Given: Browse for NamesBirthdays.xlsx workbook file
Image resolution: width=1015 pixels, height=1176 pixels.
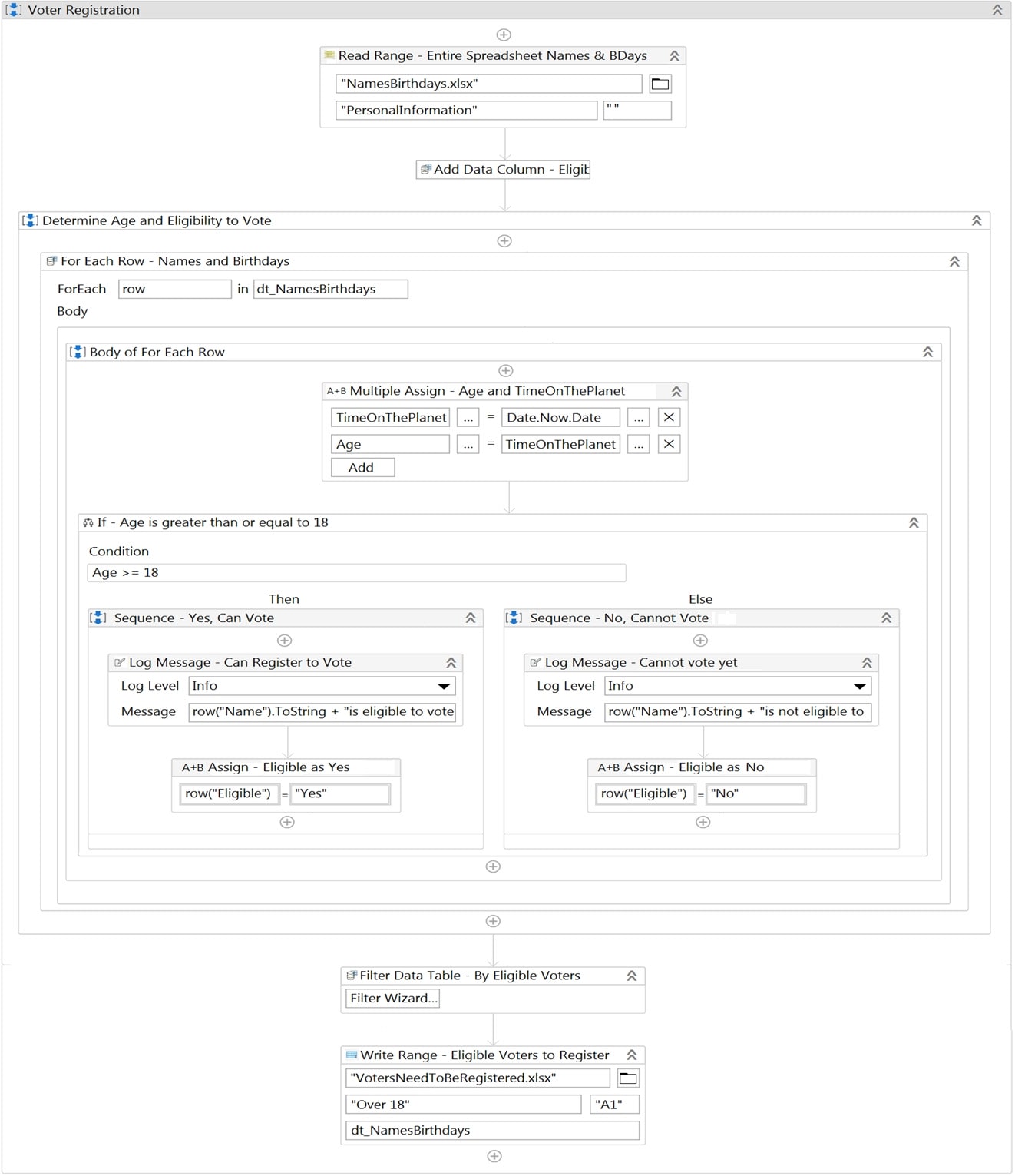Looking at the screenshot, I should (x=660, y=84).
